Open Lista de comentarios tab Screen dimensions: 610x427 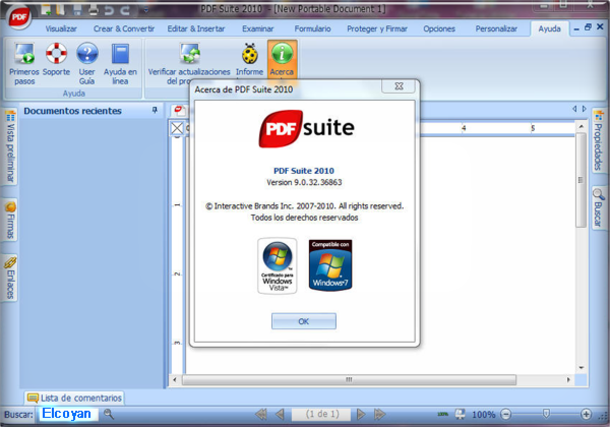[74, 398]
